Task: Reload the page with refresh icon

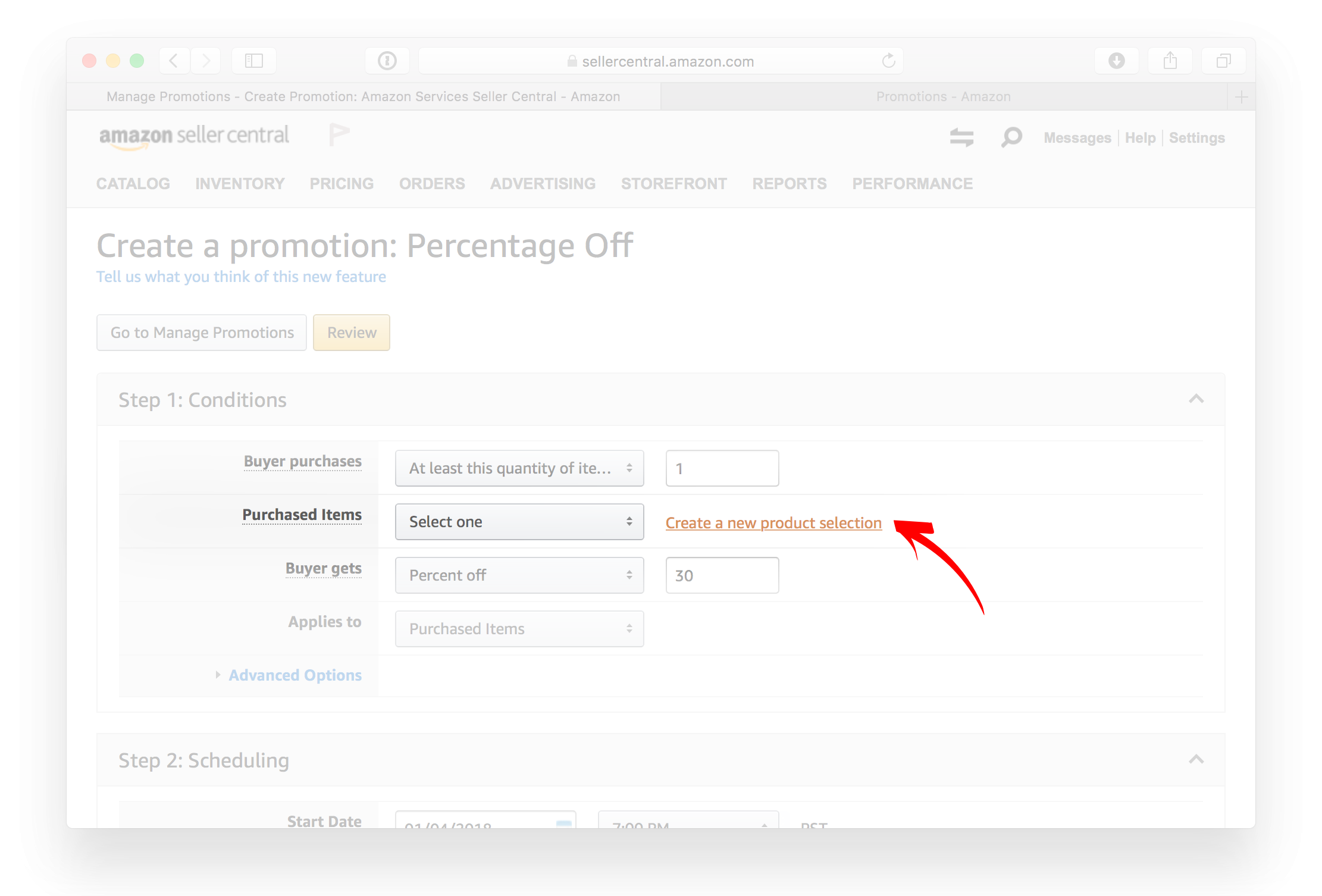Action: click(x=888, y=61)
